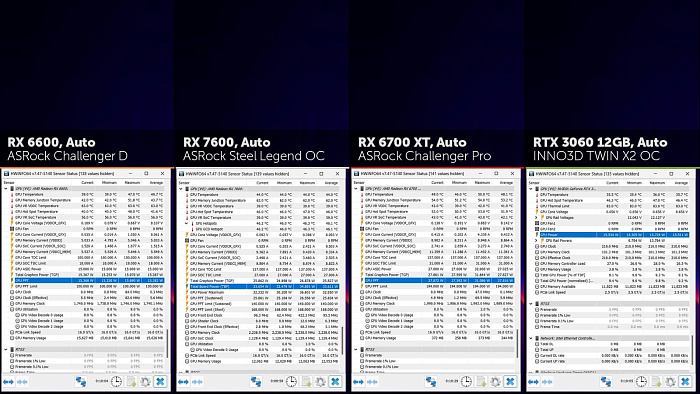Viewport: 700px width, 394px height.
Task: Click blue X close-sensors icon in RX 7600 window
Action: [335, 382]
